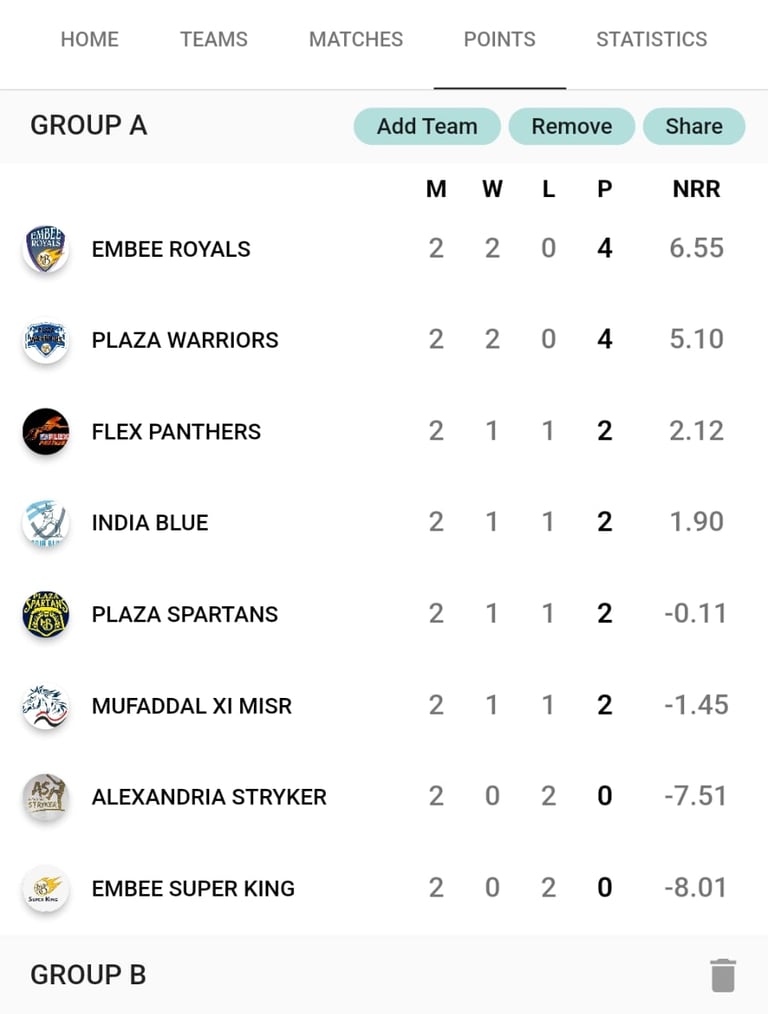Viewport: 768px width, 1014px height.
Task: Click the Alexandria Stryker team logo
Action: click(x=46, y=797)
